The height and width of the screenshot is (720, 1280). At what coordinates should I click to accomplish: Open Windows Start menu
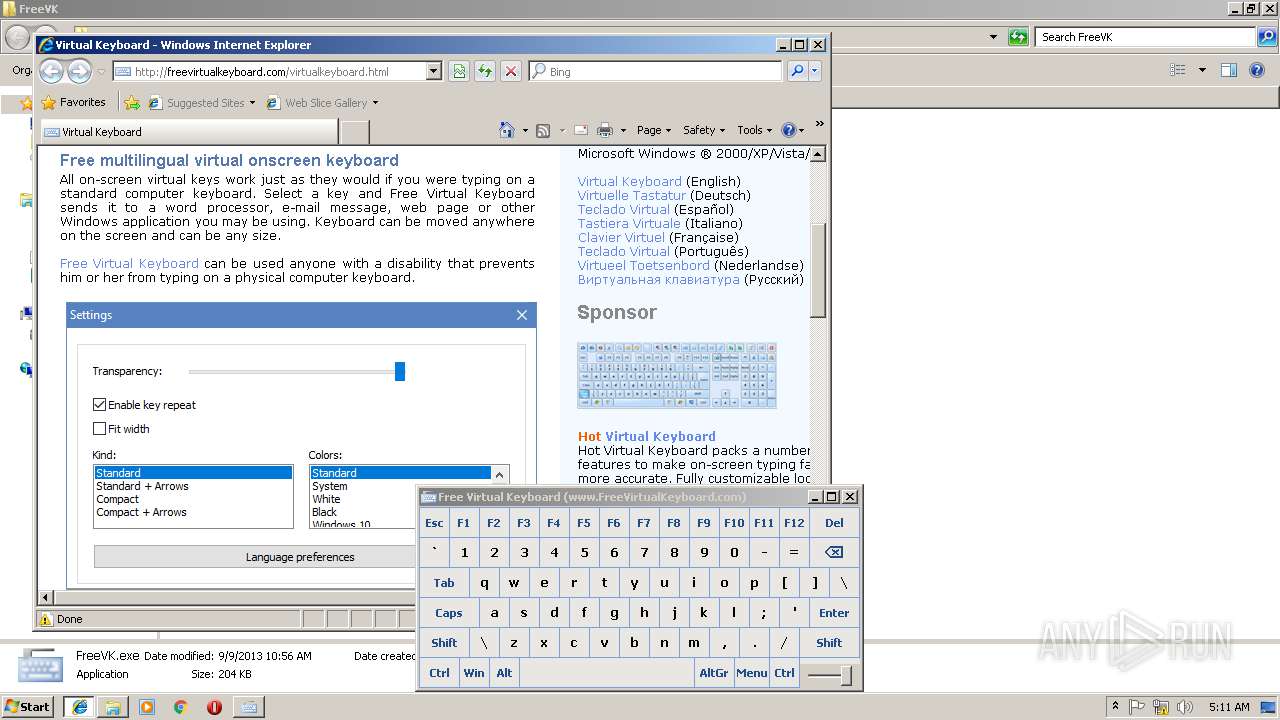pos(28,707)
